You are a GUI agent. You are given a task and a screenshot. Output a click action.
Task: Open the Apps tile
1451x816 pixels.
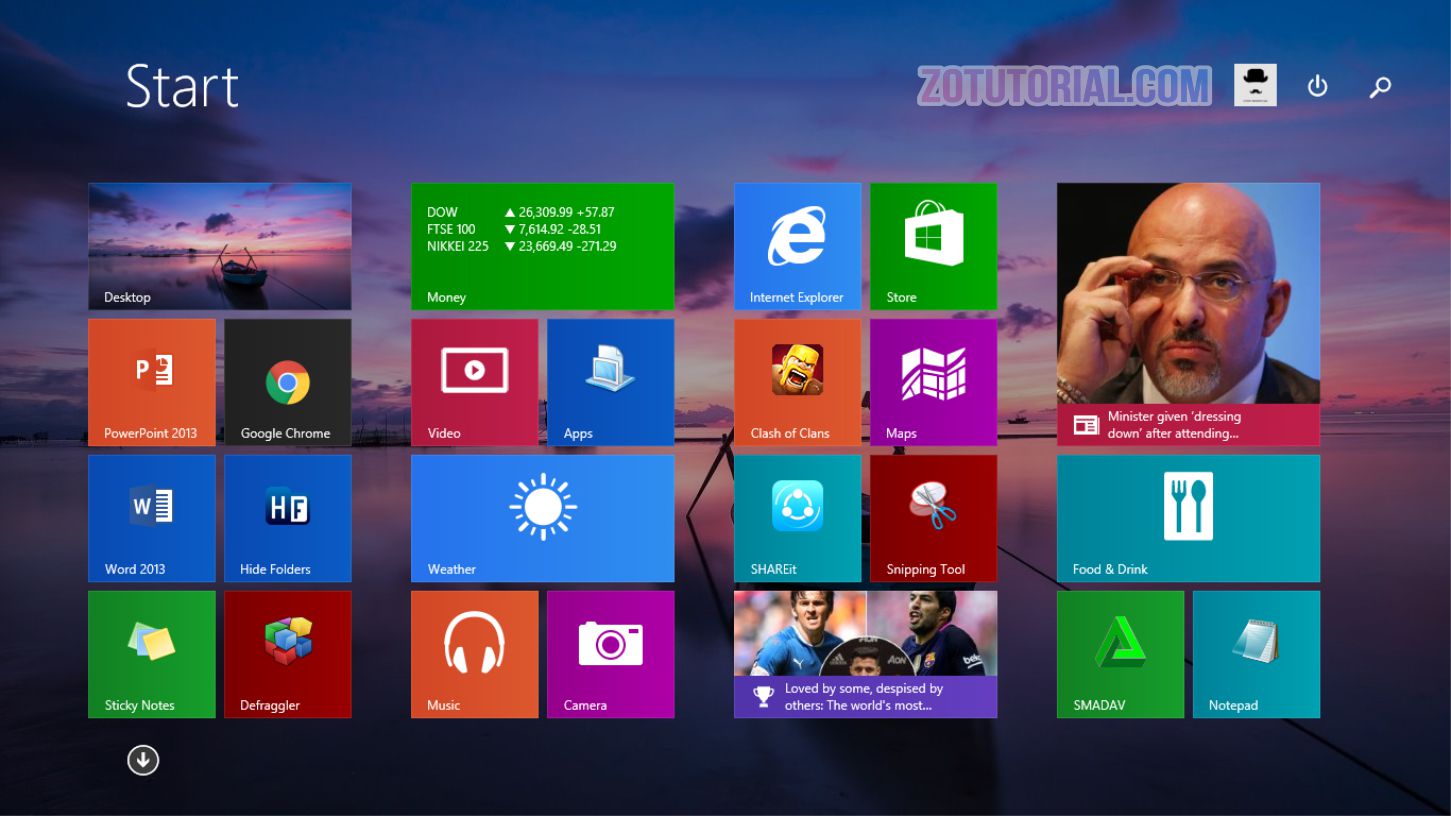[611, 382]
